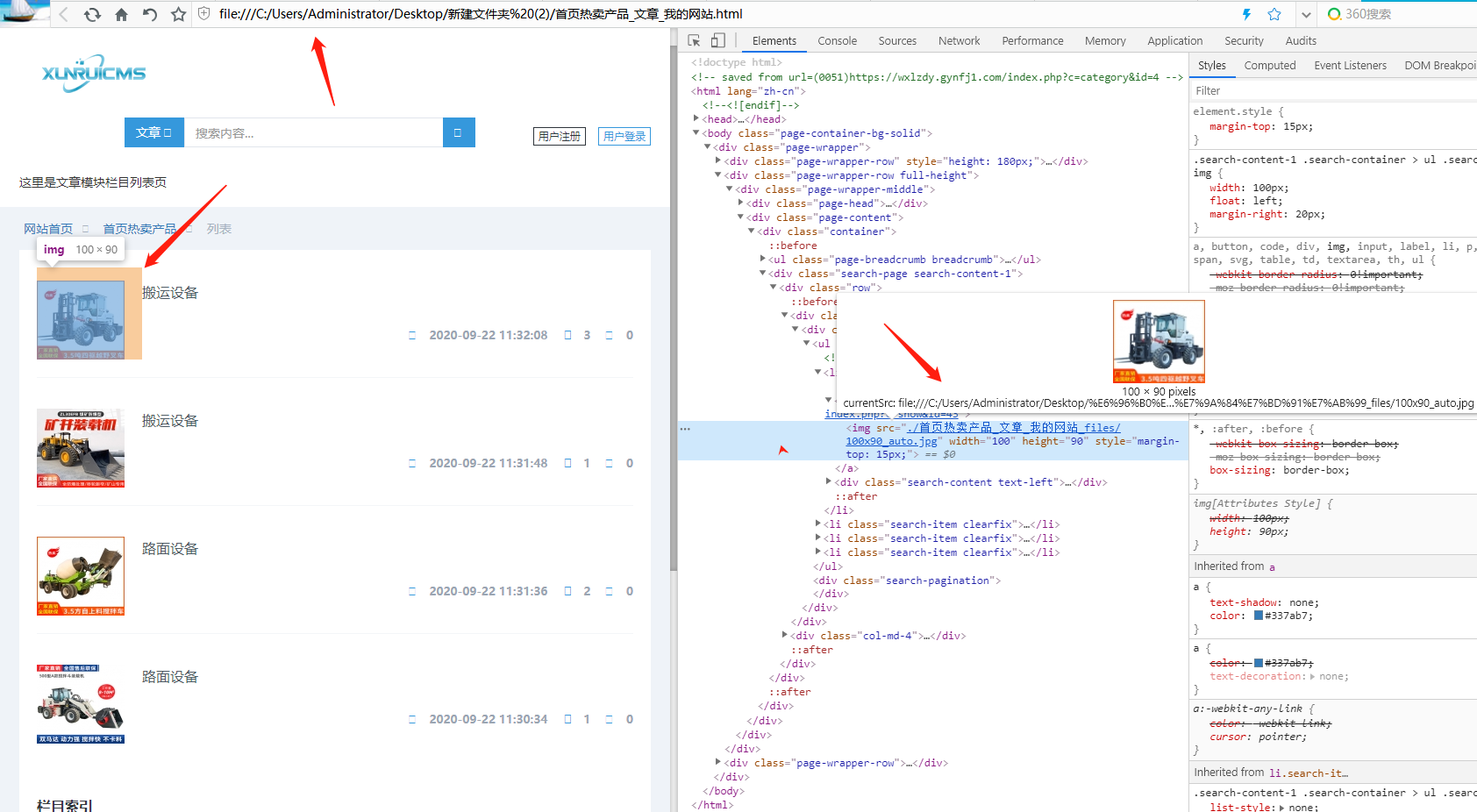This screenshot has height=812, width=1477.
Task: Open the first 搬运设备 article title
Action: point(170,293)
